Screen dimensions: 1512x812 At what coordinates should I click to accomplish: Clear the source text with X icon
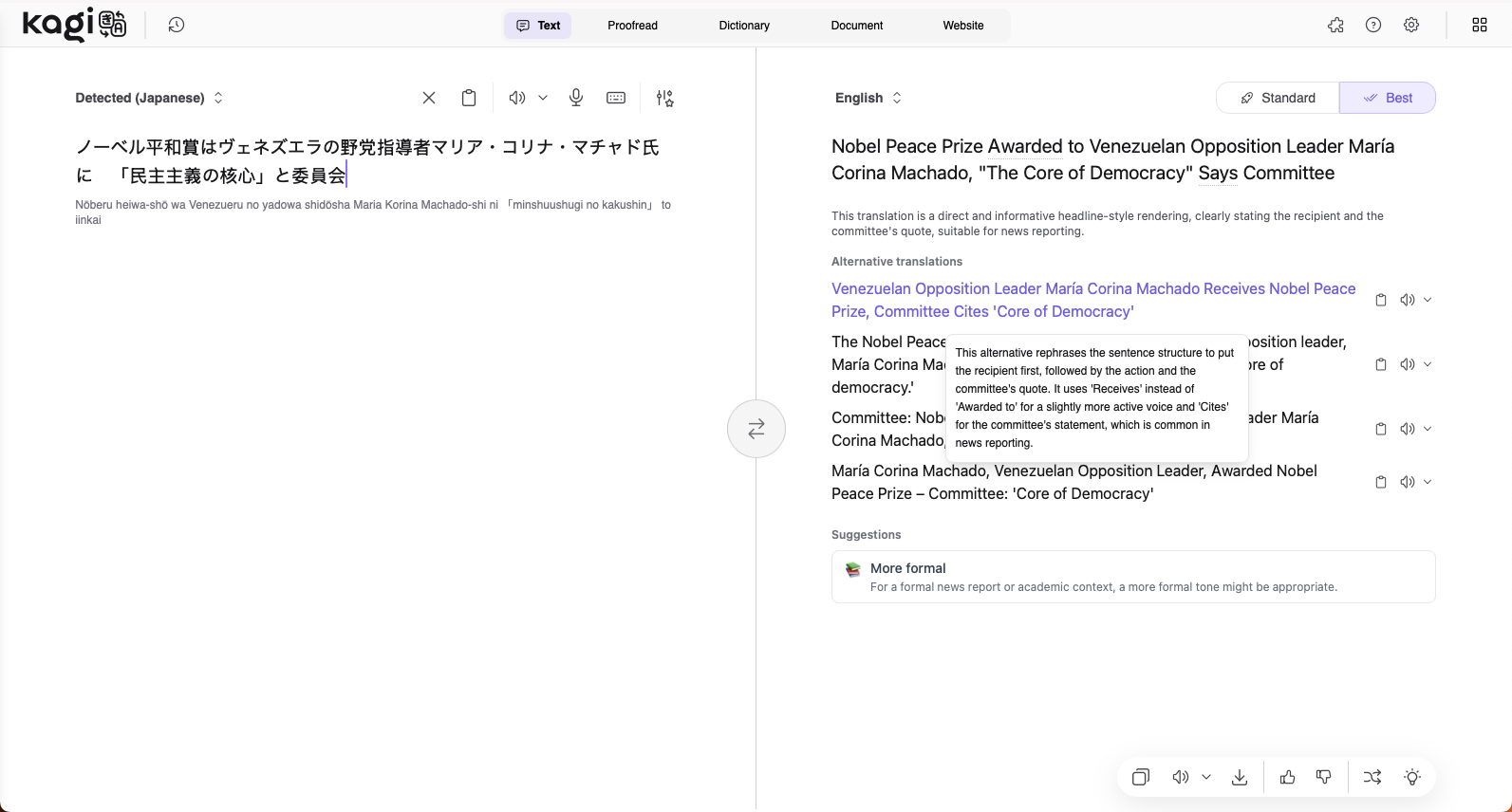tap(429, 98)
